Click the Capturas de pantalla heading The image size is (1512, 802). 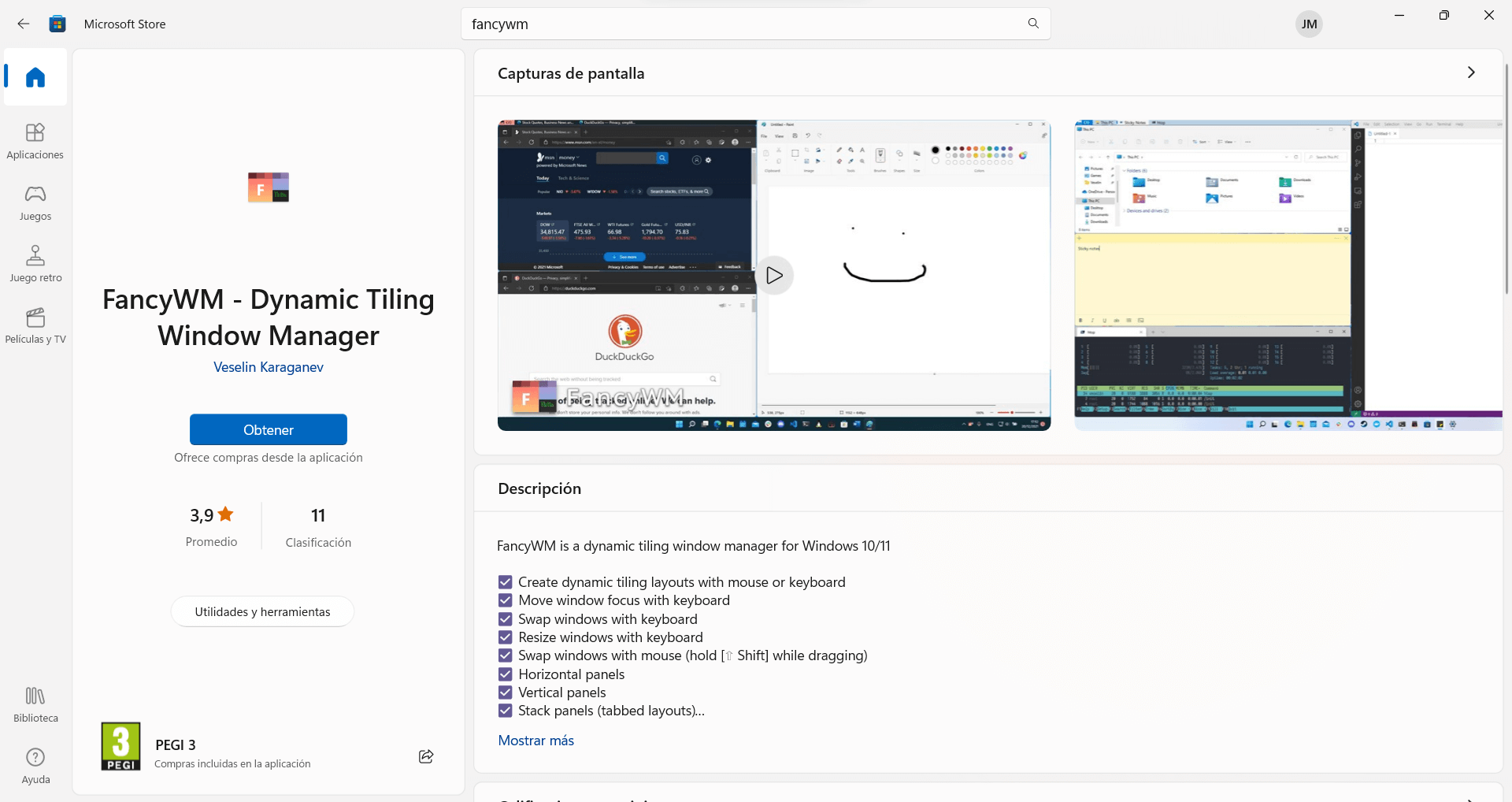tap(571, 73)
